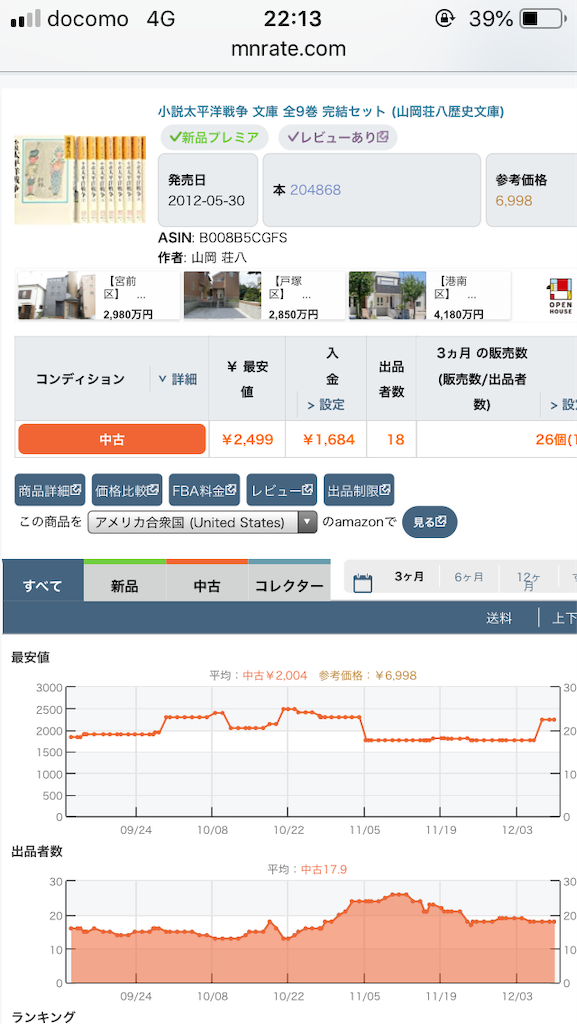Image resolution: width=577 pixels, height=1024 pixels.
Task: Select the reference price 6,998
Action: (x=514, y=201)
